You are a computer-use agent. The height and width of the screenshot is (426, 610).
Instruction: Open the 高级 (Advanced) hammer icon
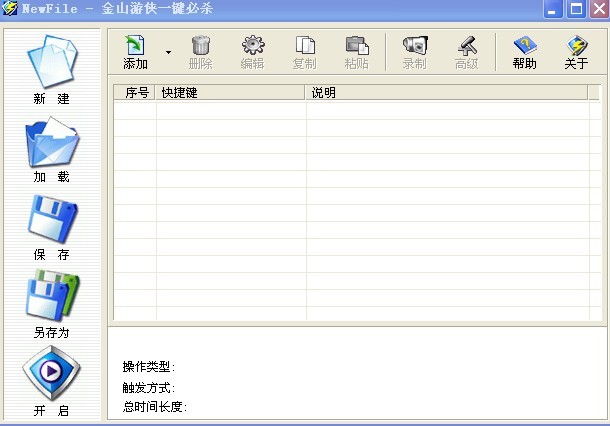[x=467, y=46]
